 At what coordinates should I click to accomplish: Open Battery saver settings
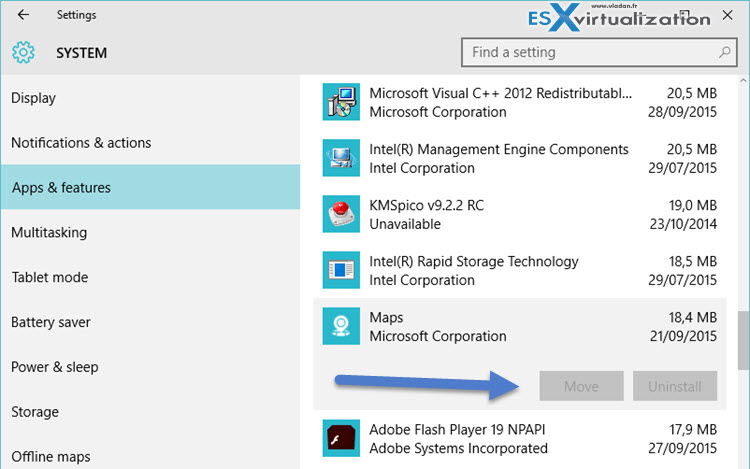point(150,322)
